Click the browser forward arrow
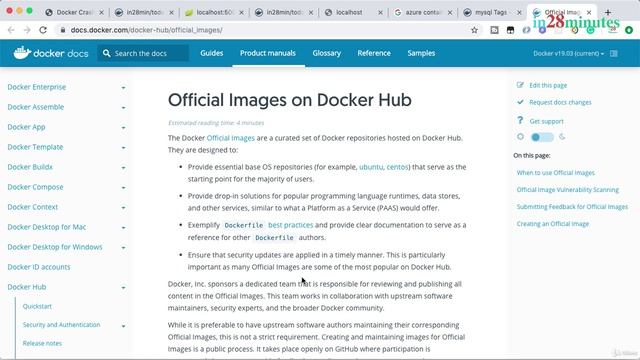 [27, 30]
